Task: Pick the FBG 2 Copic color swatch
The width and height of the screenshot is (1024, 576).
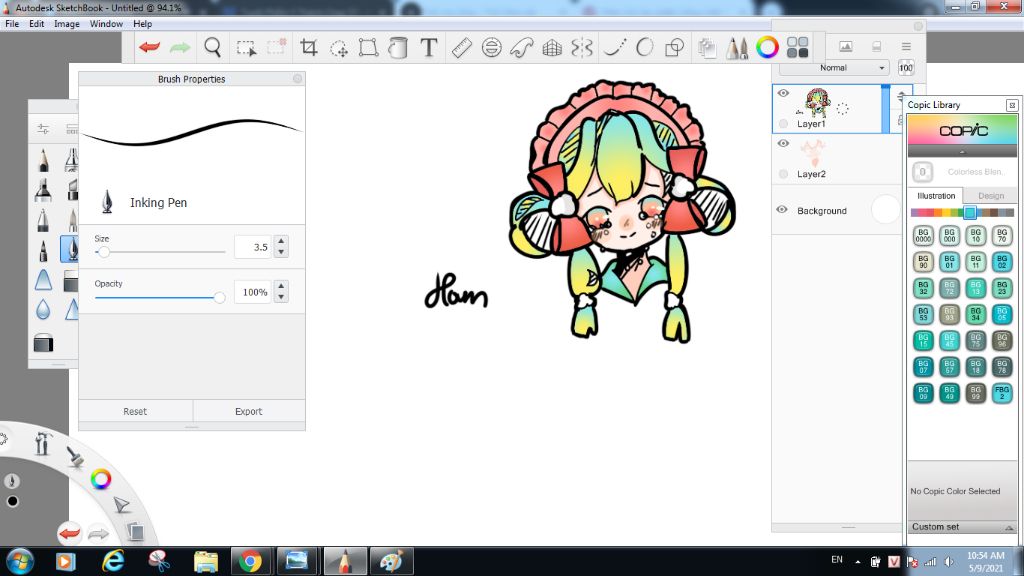Action: coord(1002,392)
